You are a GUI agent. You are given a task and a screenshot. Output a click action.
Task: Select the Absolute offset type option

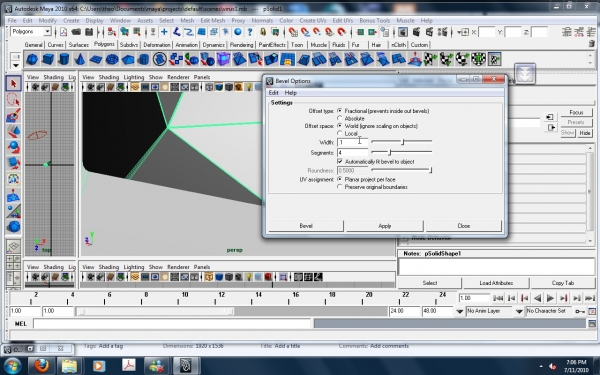[339, 118]
